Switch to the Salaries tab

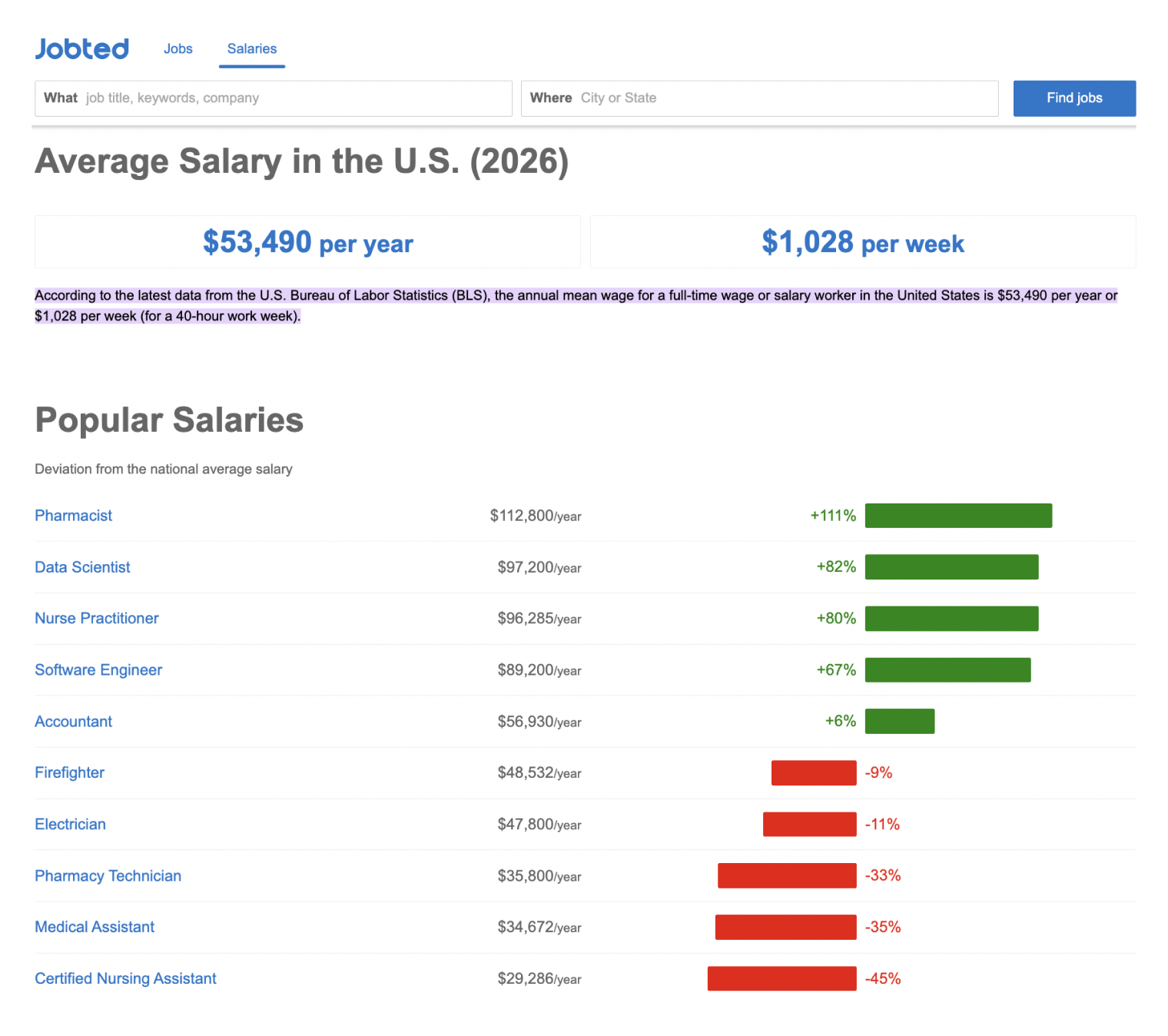click(x=251, y=49)
